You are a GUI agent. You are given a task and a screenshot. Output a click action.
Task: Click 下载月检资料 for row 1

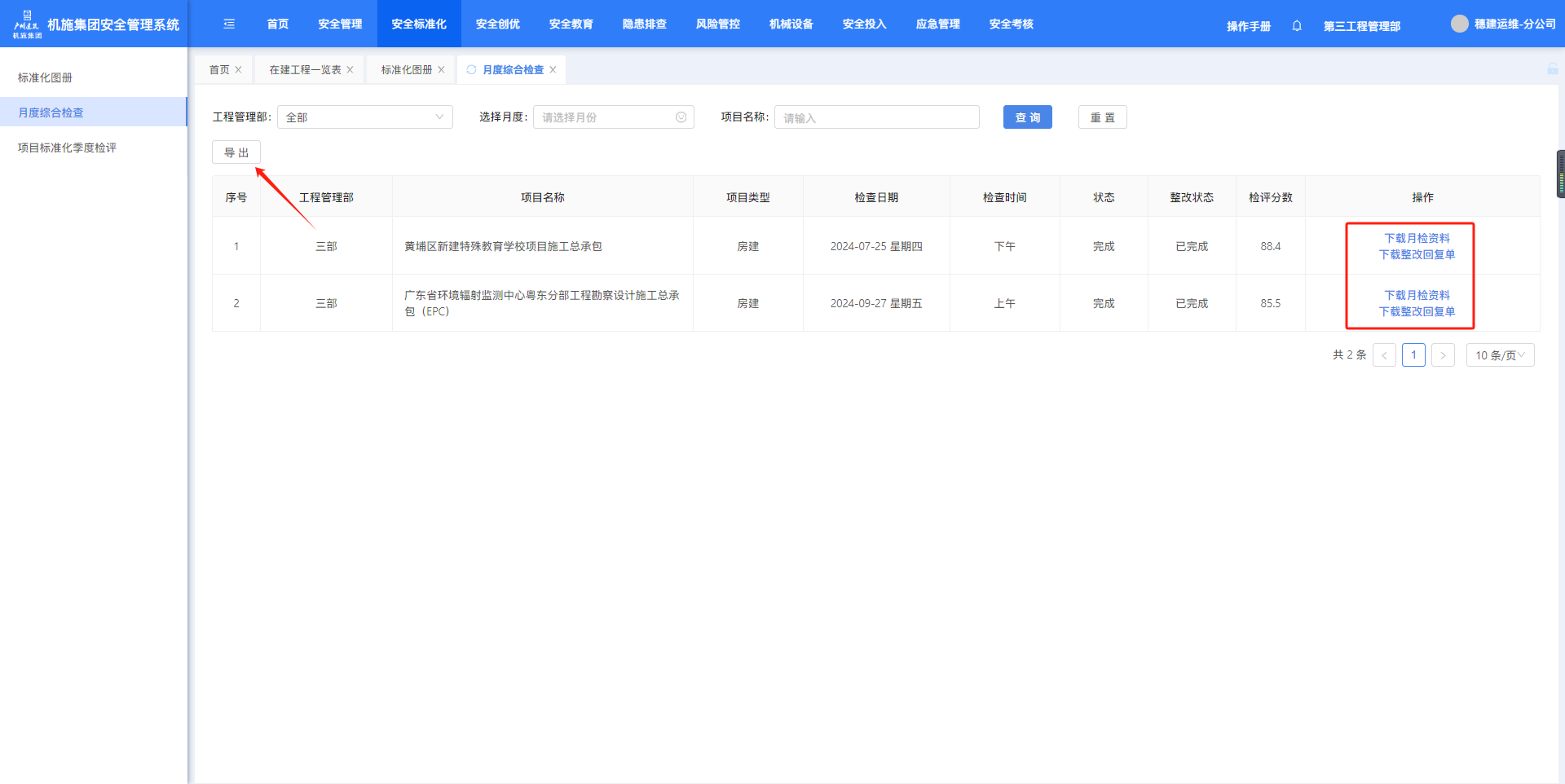pyautogui.click(x=1417, y=238)
